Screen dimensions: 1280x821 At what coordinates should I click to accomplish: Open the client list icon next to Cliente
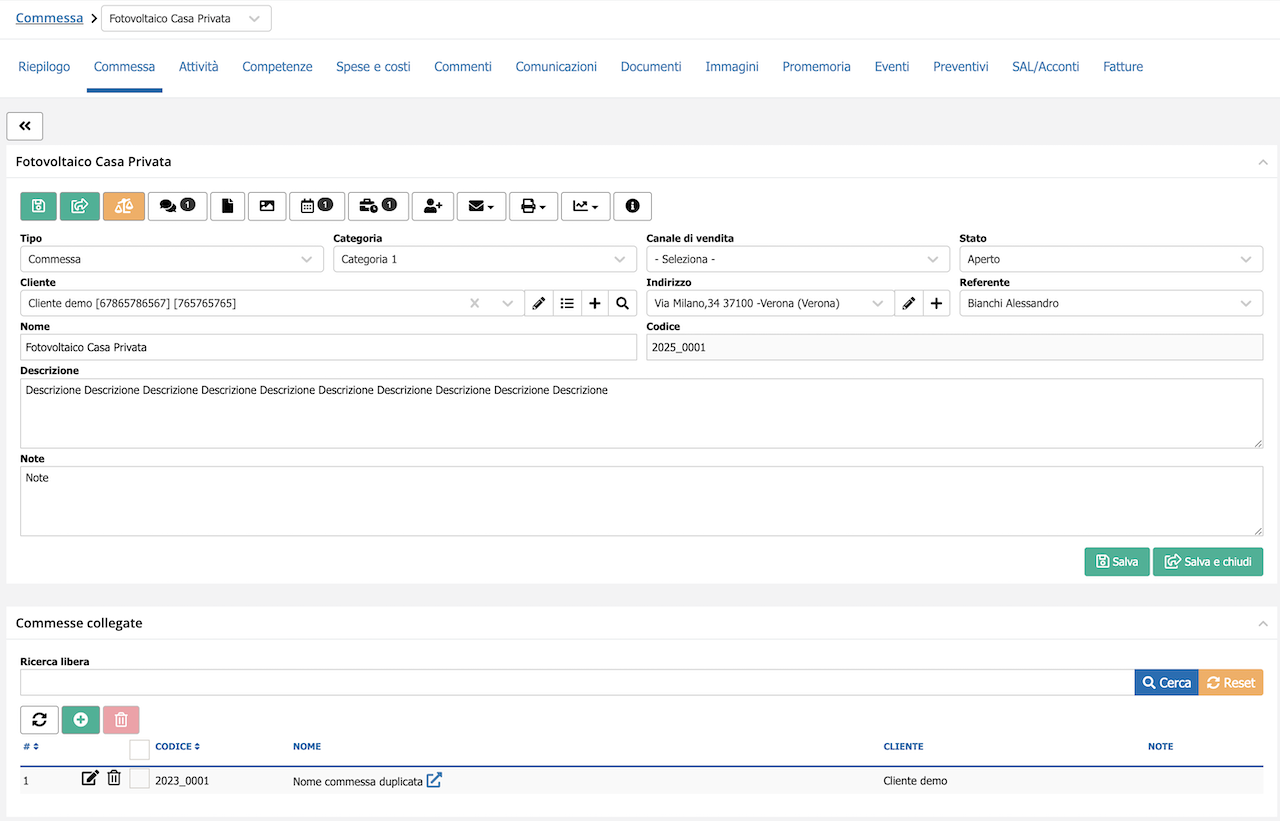tap(567, 303)
